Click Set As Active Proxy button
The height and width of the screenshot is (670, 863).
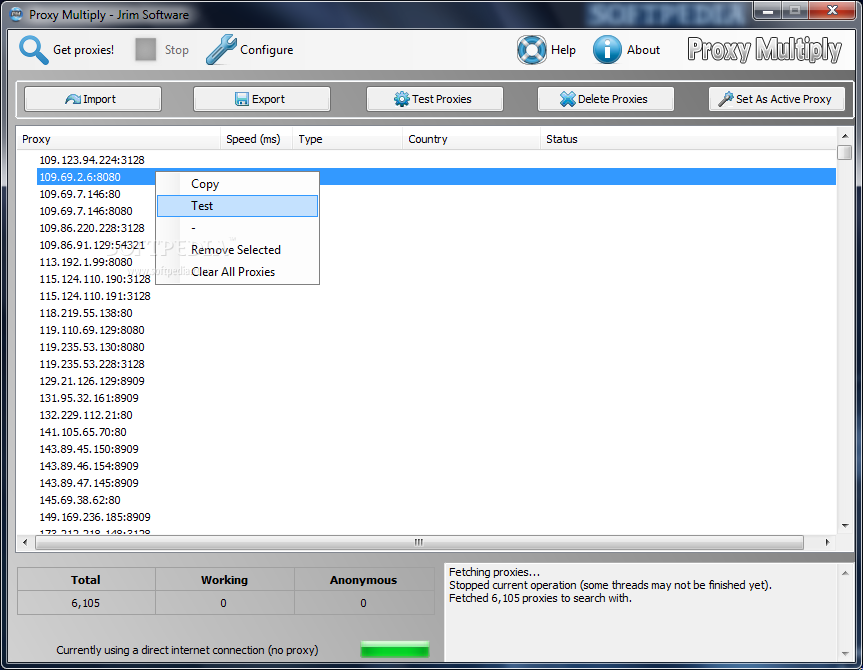click(777, 99)
